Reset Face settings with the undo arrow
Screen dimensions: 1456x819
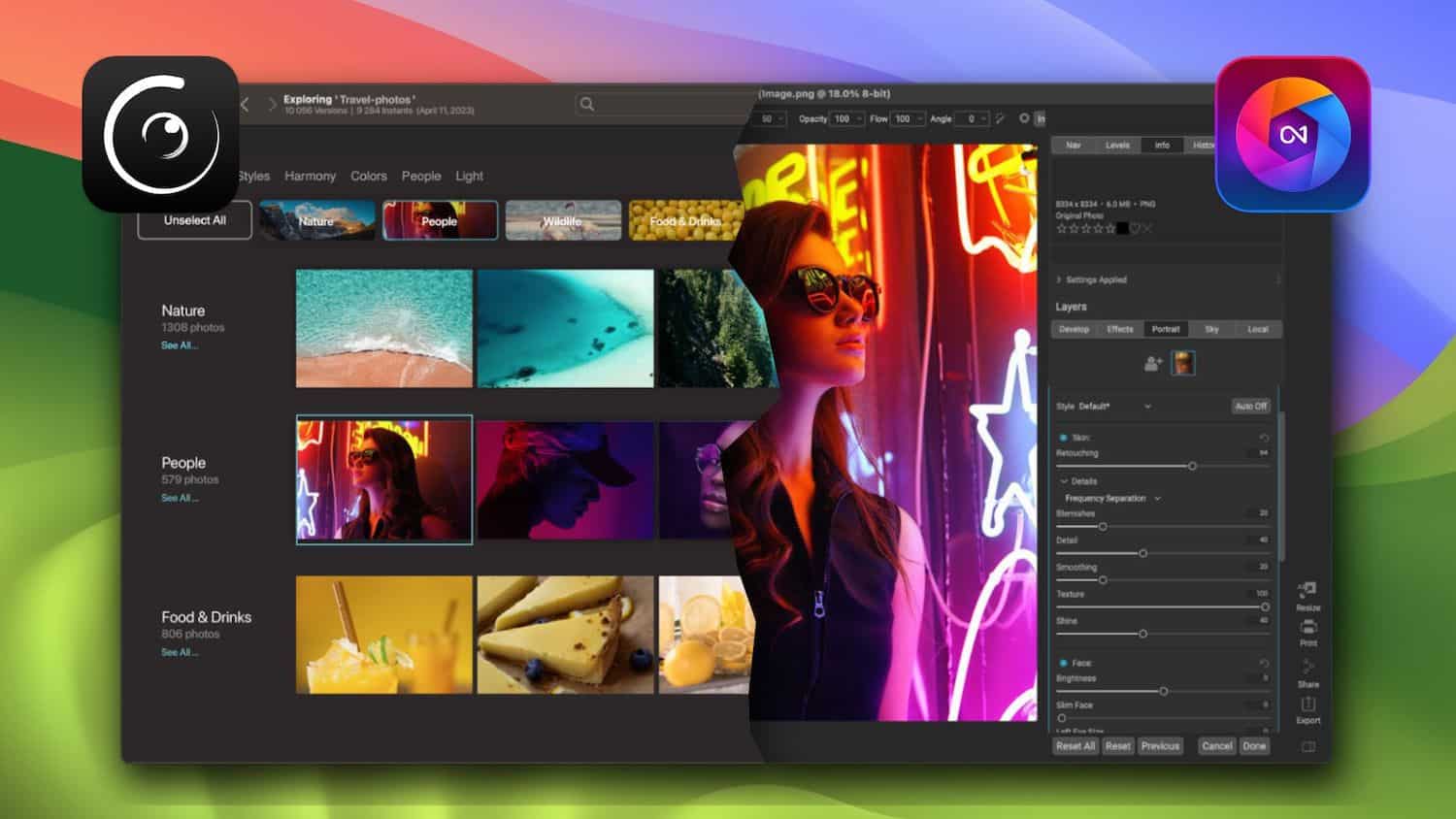click(1264, 663)
